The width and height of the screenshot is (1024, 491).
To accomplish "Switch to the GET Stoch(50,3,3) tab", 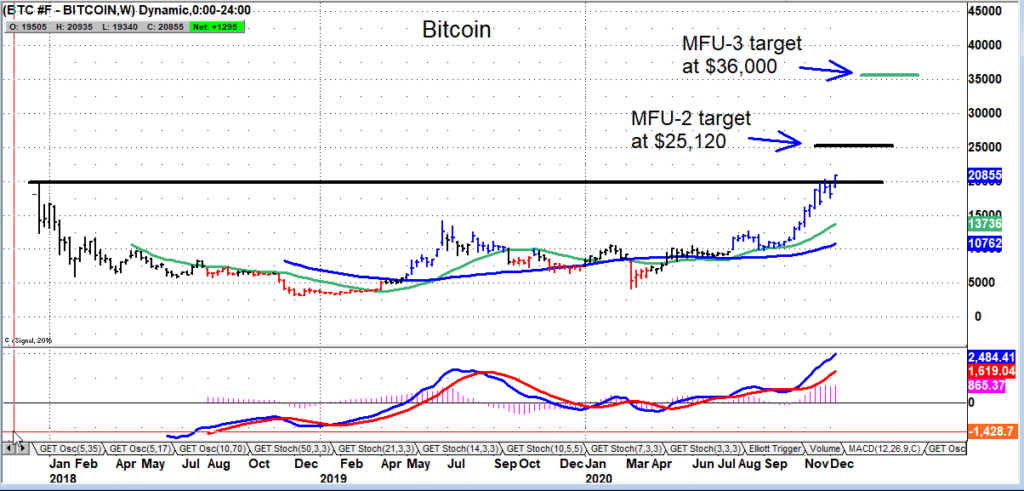I will (294, 449).
